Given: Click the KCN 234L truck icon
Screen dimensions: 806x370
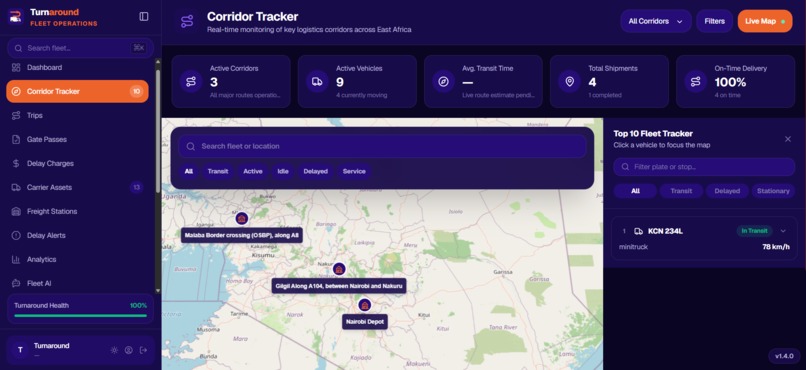Looking at the screenshot, I should tap(638, 231).
